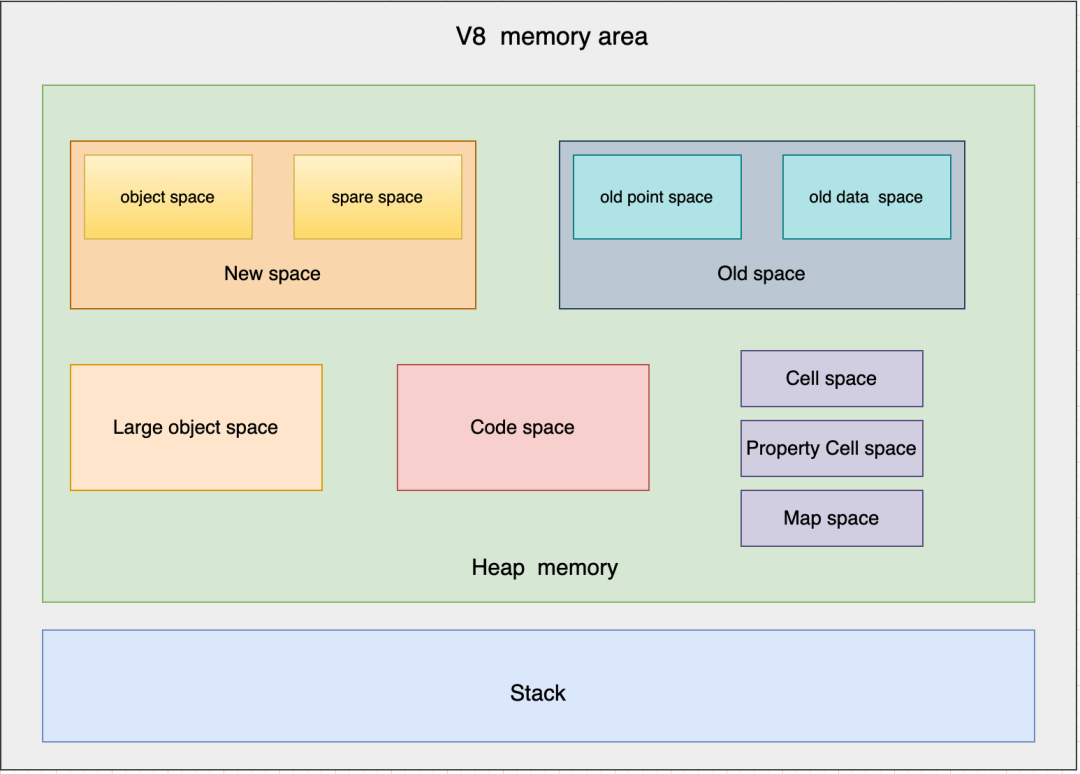
Task: Click the 'object space' yellow box
Action: pyautogui.click(x=168, y=197)
